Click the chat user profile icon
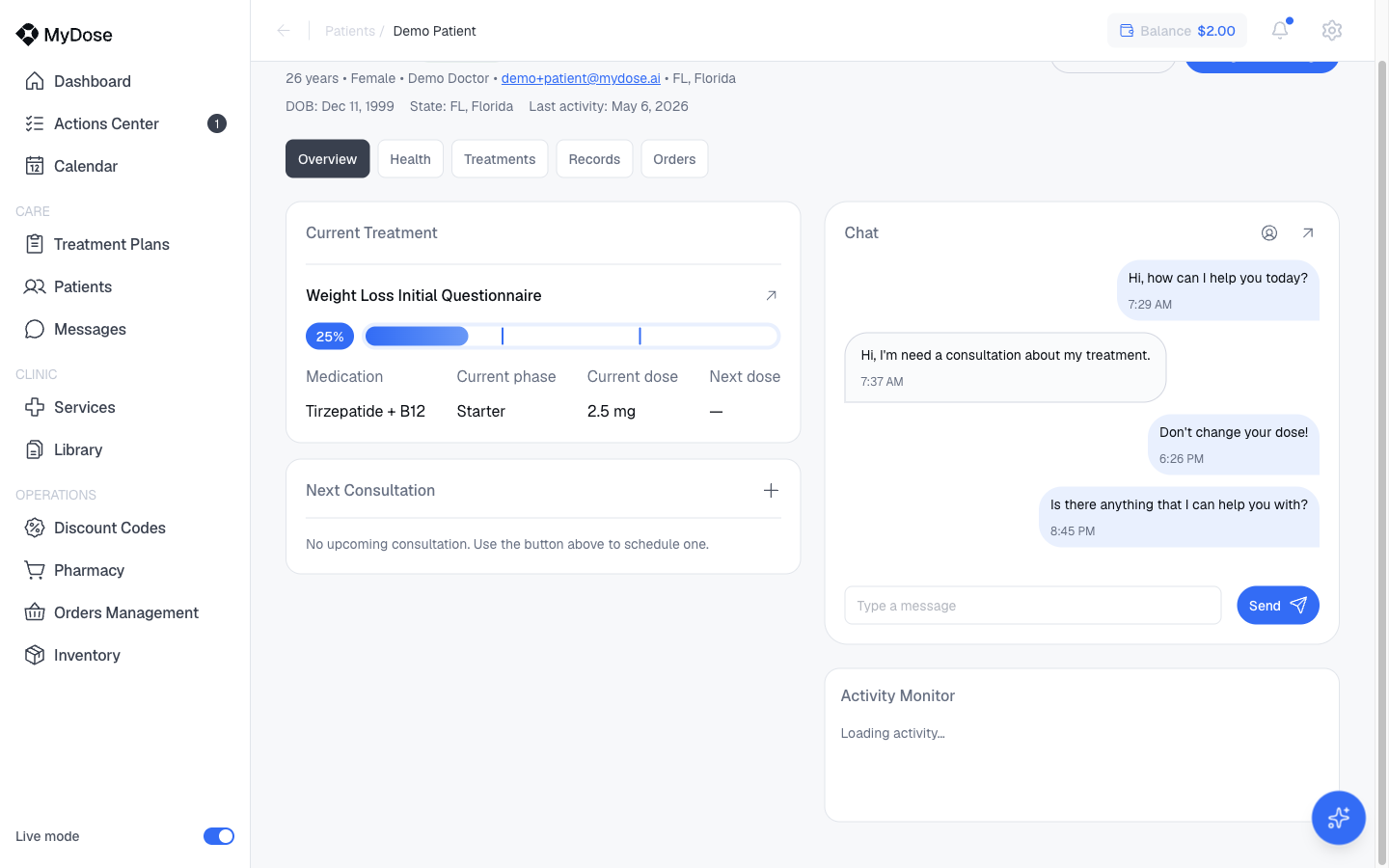This screenshot has height=868, width=1389. 1269,232
